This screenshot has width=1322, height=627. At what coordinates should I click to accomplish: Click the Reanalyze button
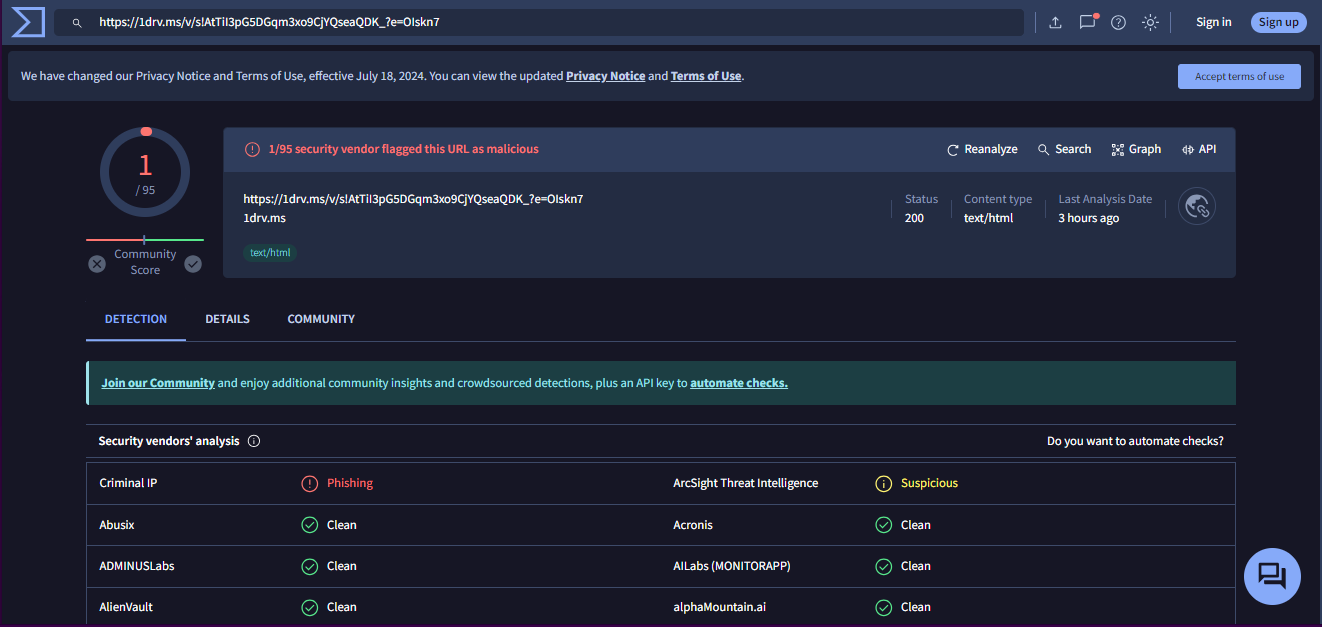click(982, 149)
